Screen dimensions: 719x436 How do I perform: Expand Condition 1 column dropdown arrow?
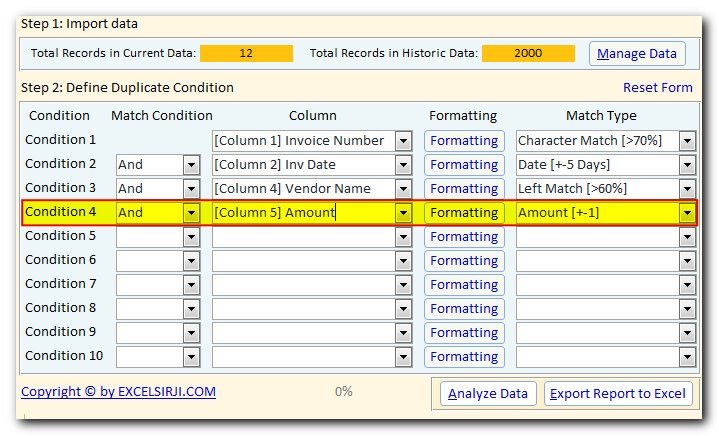tap(404, 141)
